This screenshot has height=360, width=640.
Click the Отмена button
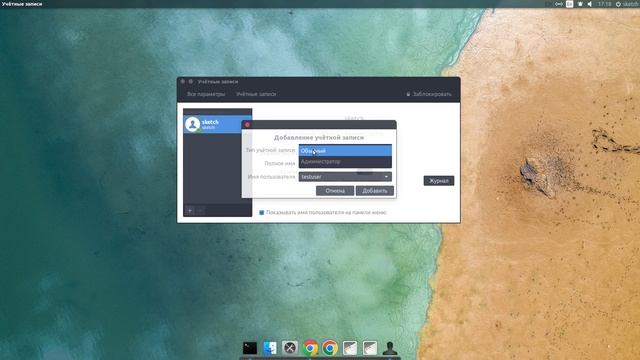point(335,191)
